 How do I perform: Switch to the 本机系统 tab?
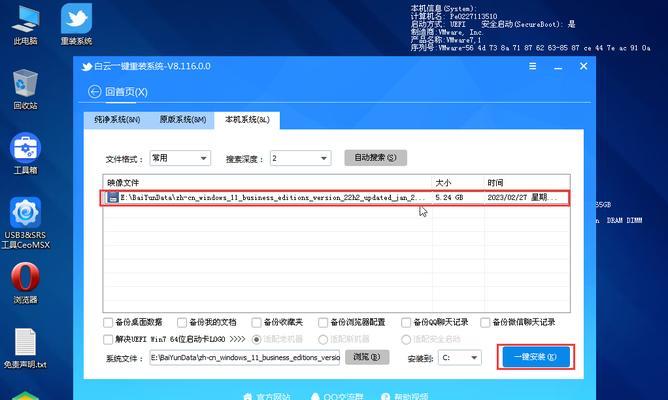pyautogui.click(x=247, y=120)
